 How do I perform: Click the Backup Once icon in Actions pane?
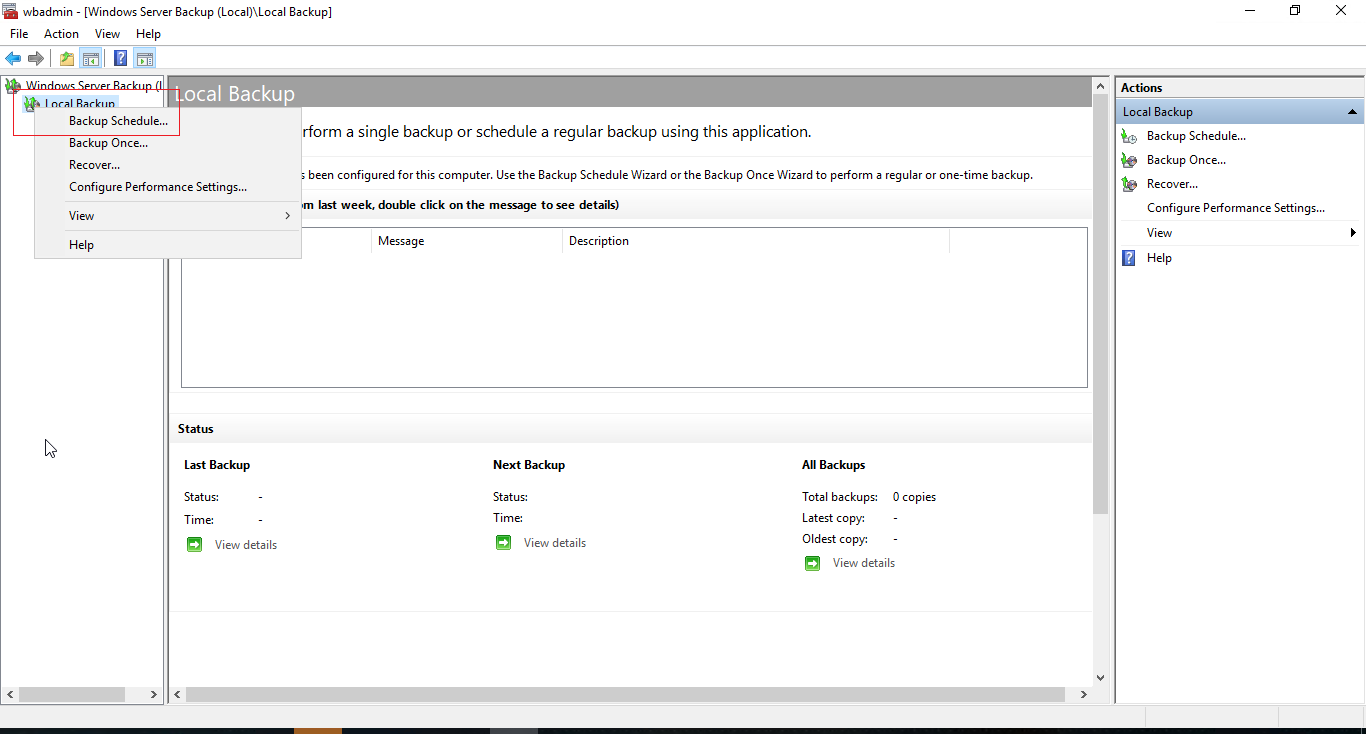pyautogui.click(x=1129, y=160)
